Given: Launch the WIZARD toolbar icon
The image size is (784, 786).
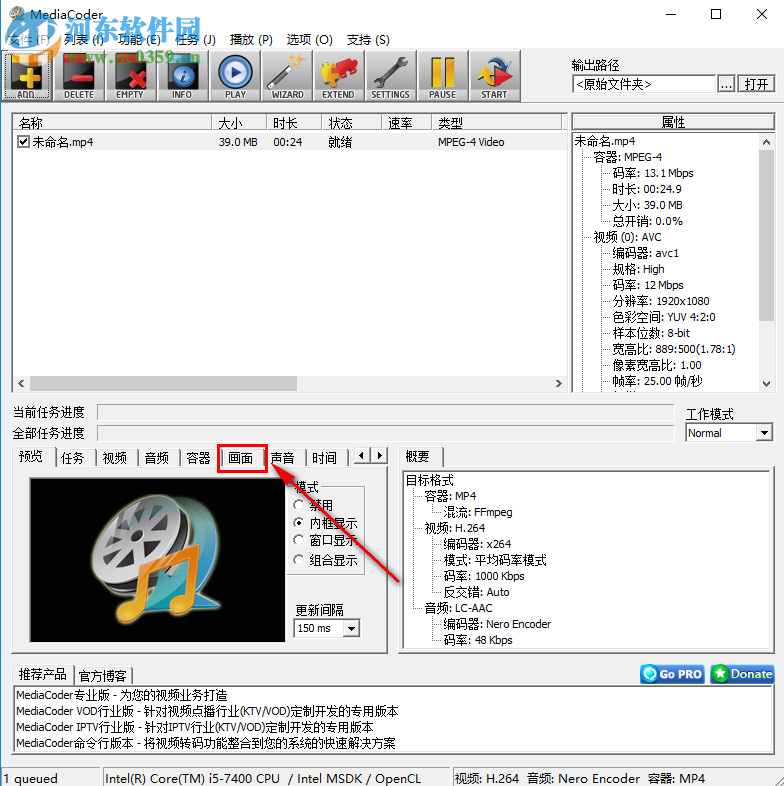Looking at the screenshot, I should 287,76.
